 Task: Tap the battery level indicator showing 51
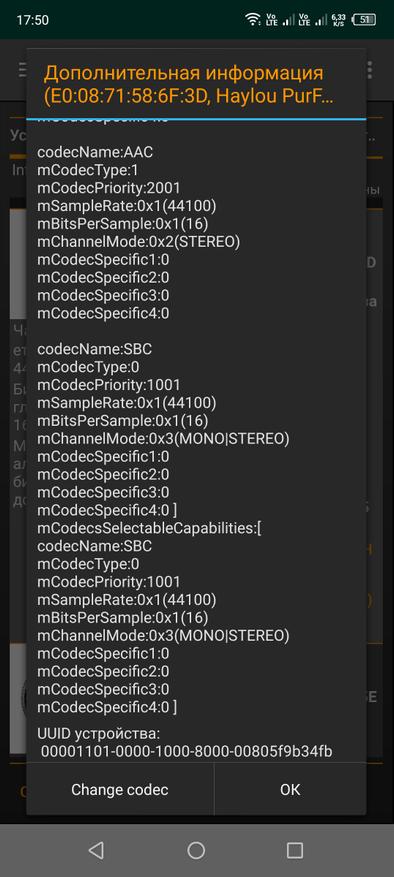click(x=364, y=20)
